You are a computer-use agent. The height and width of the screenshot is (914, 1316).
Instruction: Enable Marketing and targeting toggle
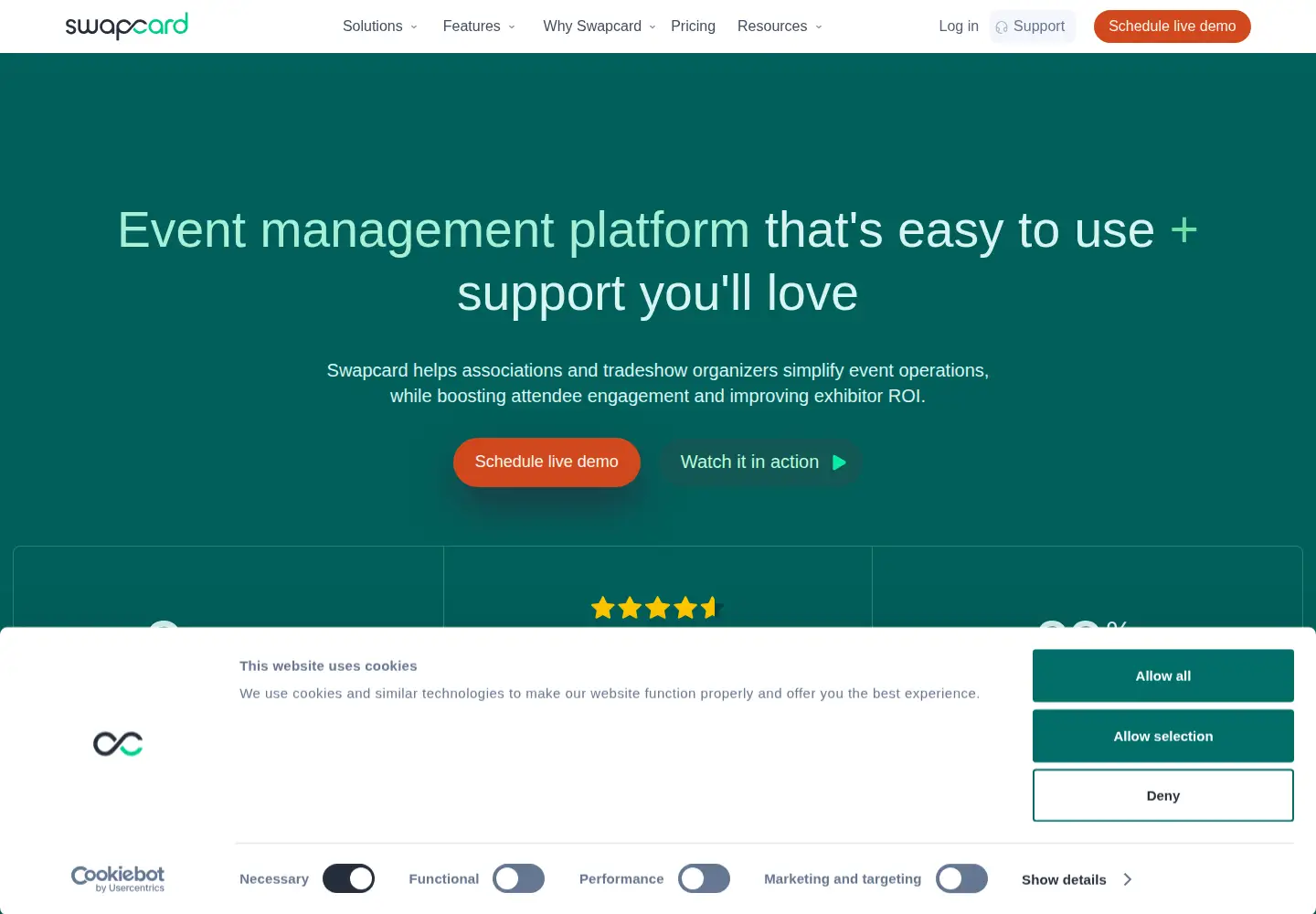point(961,878)
